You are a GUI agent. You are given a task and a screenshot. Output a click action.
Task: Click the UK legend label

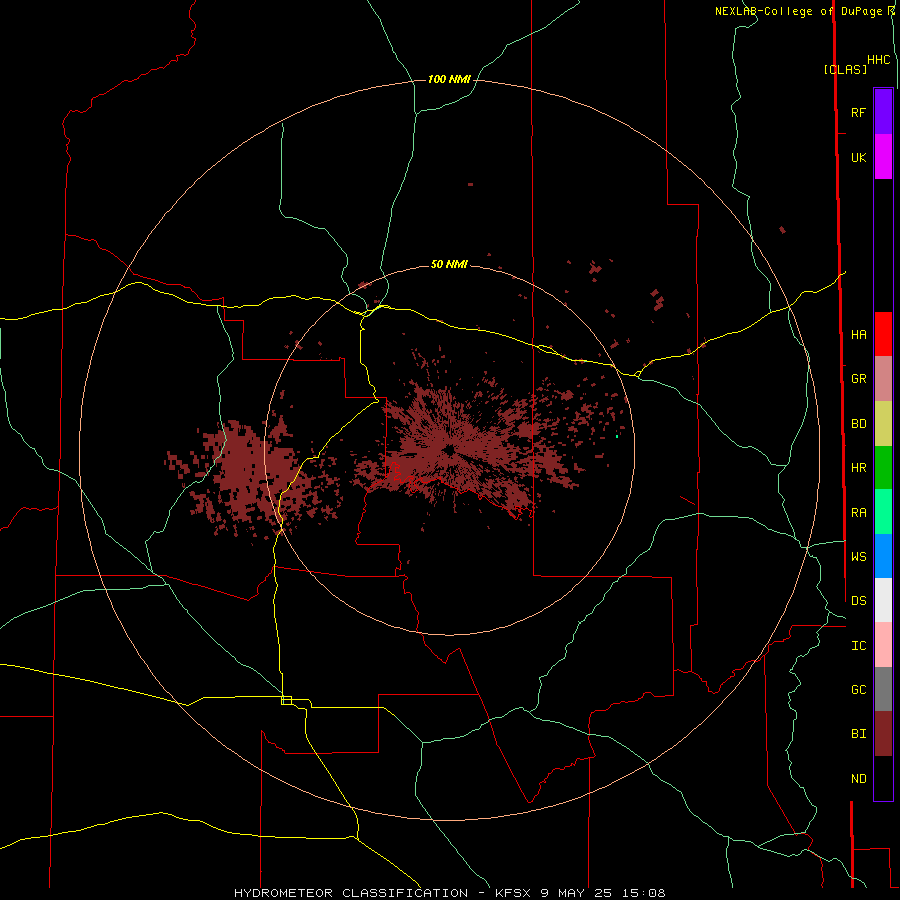[x=858, y=158]
